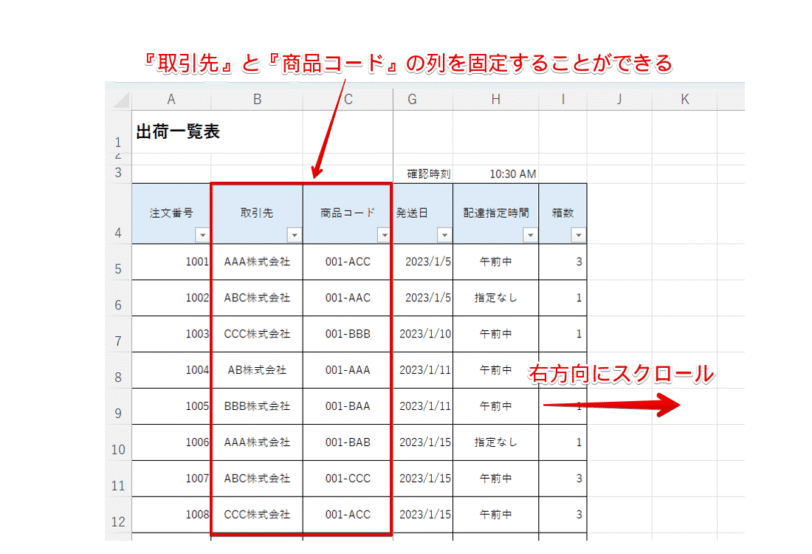
Task: Click 001-ACC in row 12
Action: (x=347, y=515)
